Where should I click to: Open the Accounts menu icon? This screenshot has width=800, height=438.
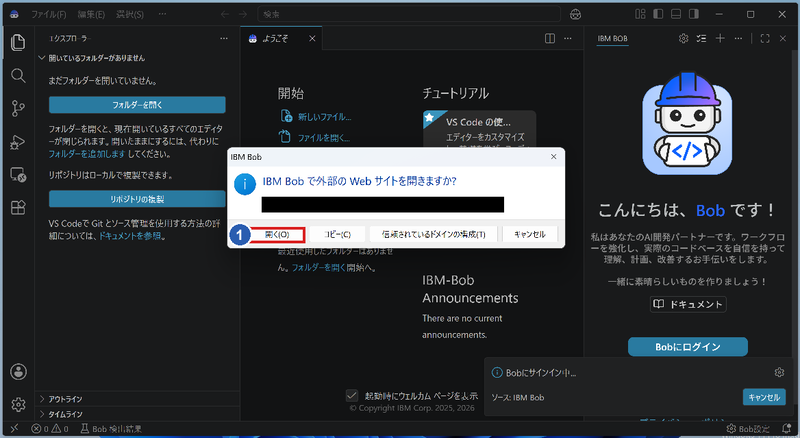tap(18, 372)
